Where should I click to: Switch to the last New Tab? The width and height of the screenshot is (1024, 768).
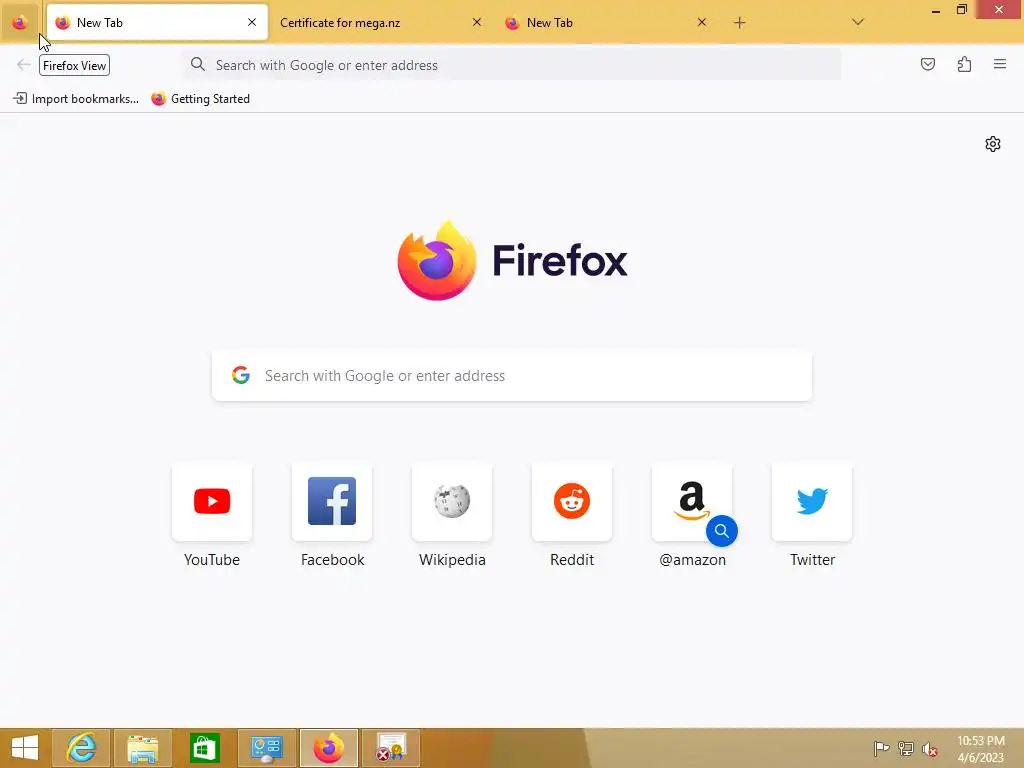(605, 23)
